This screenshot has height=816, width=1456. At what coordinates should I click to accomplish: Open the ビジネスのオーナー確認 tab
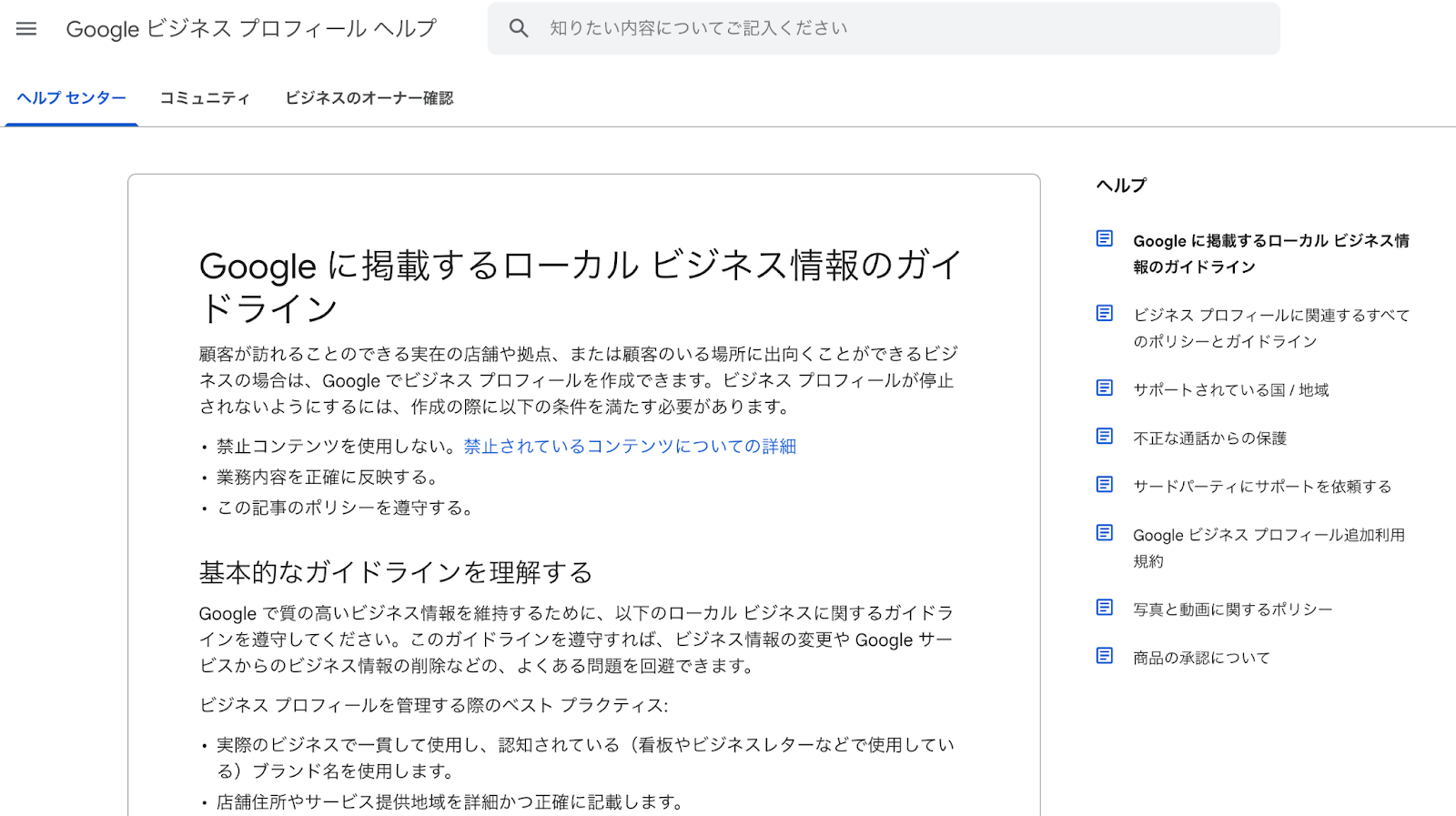[x=369, y=98]
